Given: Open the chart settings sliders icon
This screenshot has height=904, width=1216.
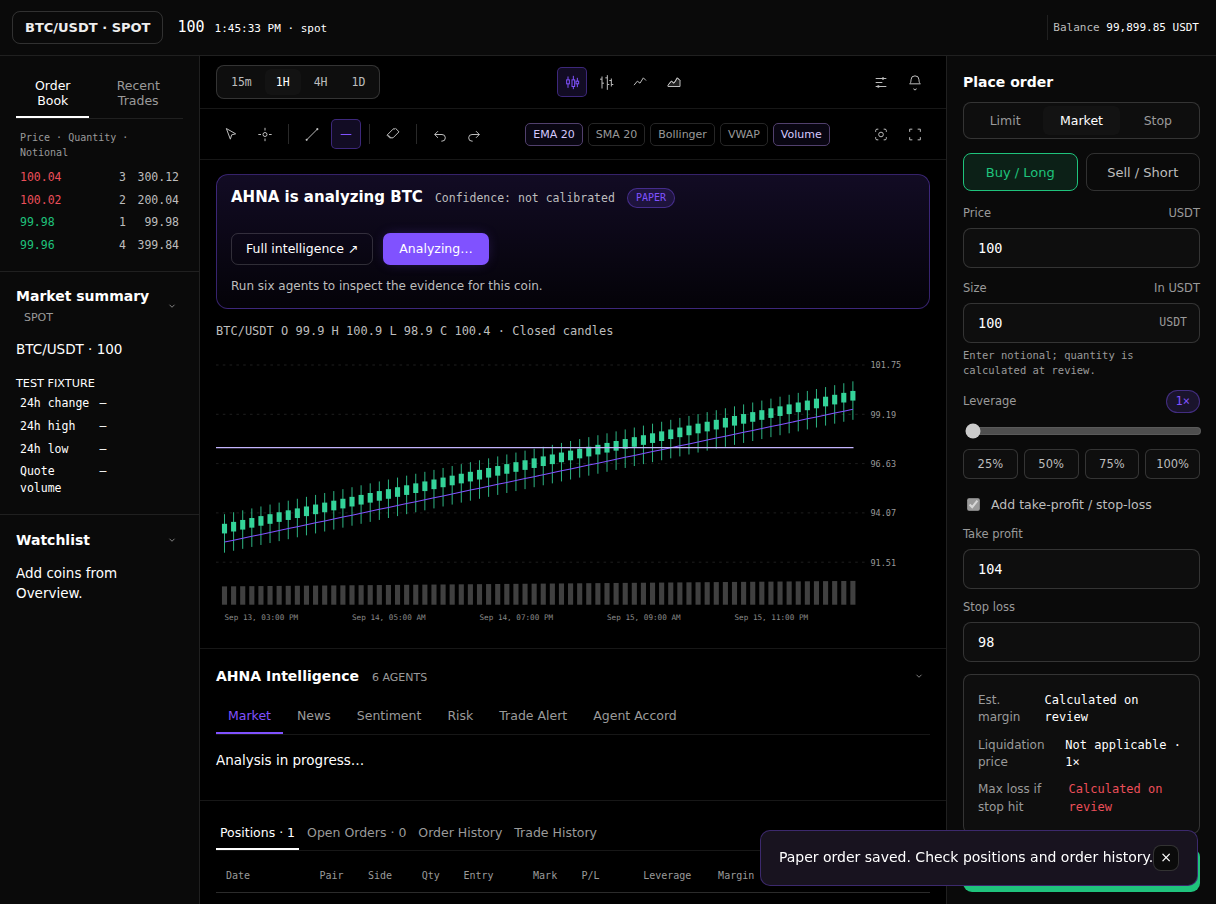Looking at the screenshot, I should [881, 82].
